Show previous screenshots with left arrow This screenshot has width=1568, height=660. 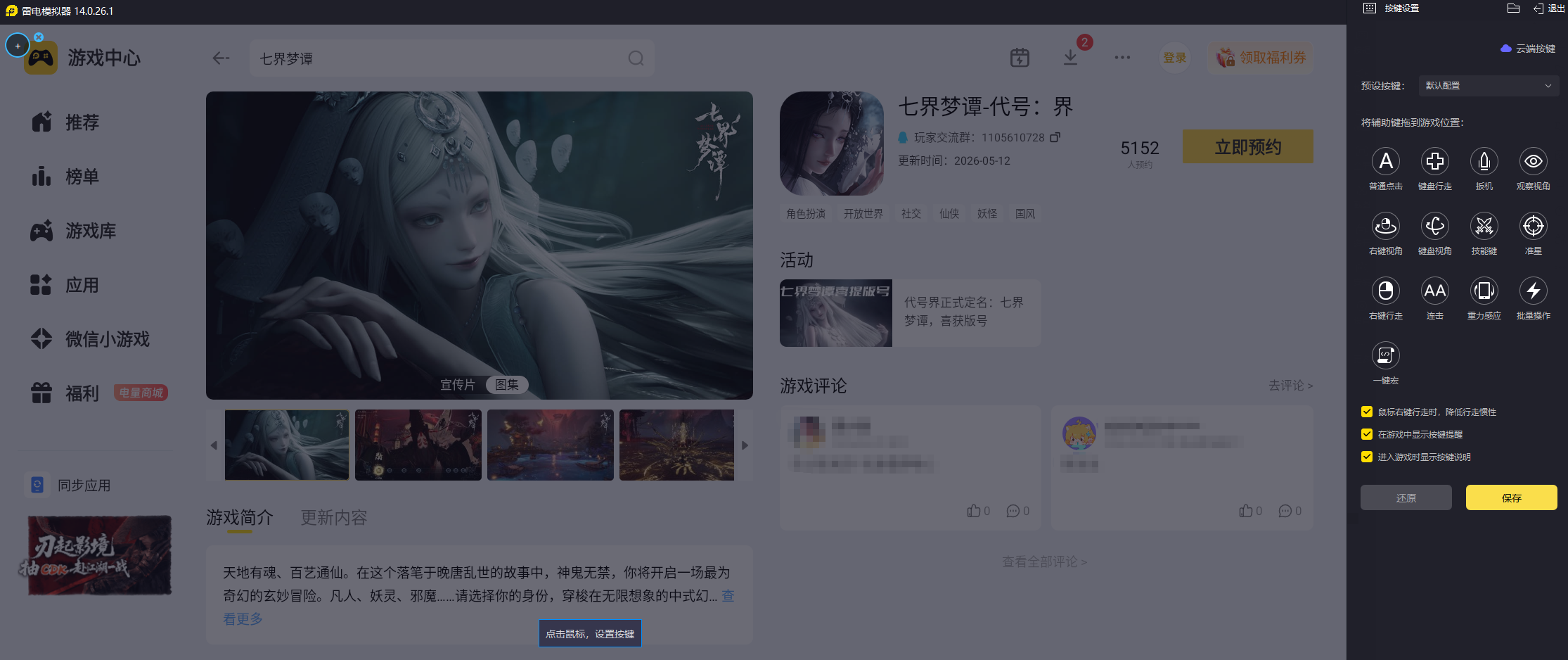(x=214, y=445)
